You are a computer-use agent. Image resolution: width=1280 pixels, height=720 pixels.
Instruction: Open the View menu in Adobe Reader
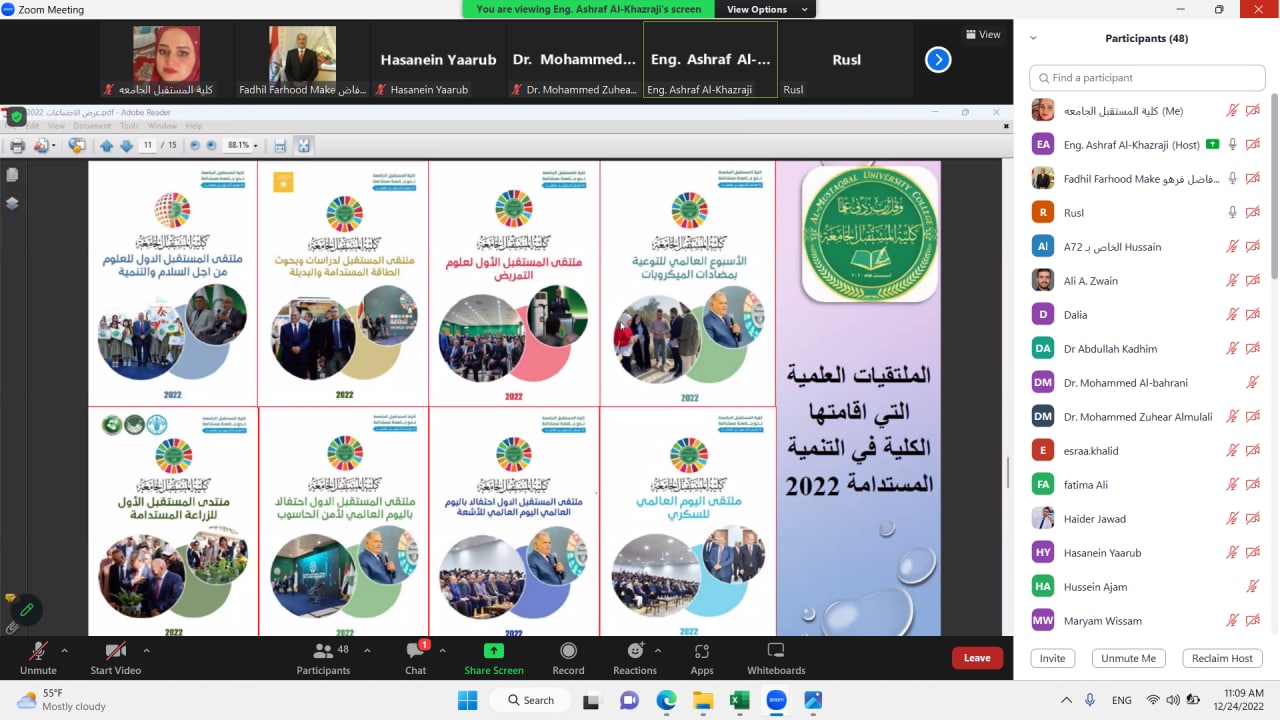pyautogui.click(x=56, y=126)
